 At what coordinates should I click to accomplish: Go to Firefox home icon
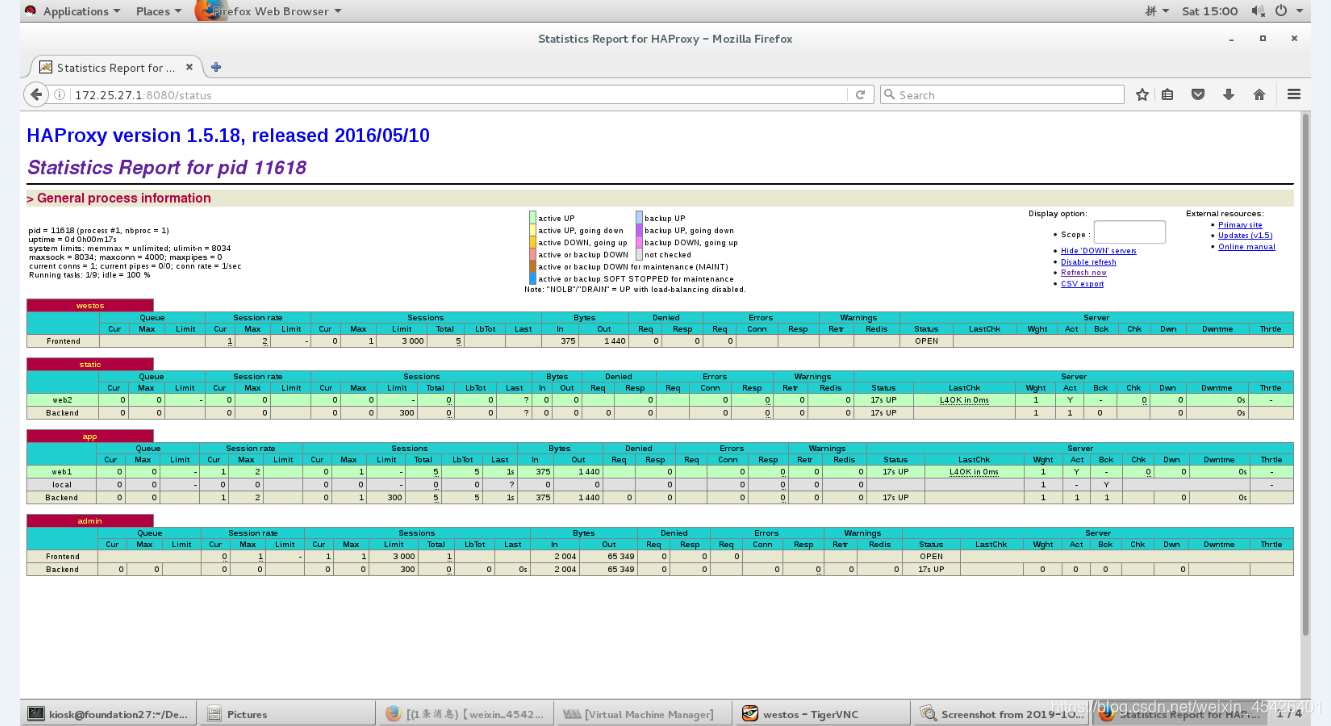[x=1259, y=94]
